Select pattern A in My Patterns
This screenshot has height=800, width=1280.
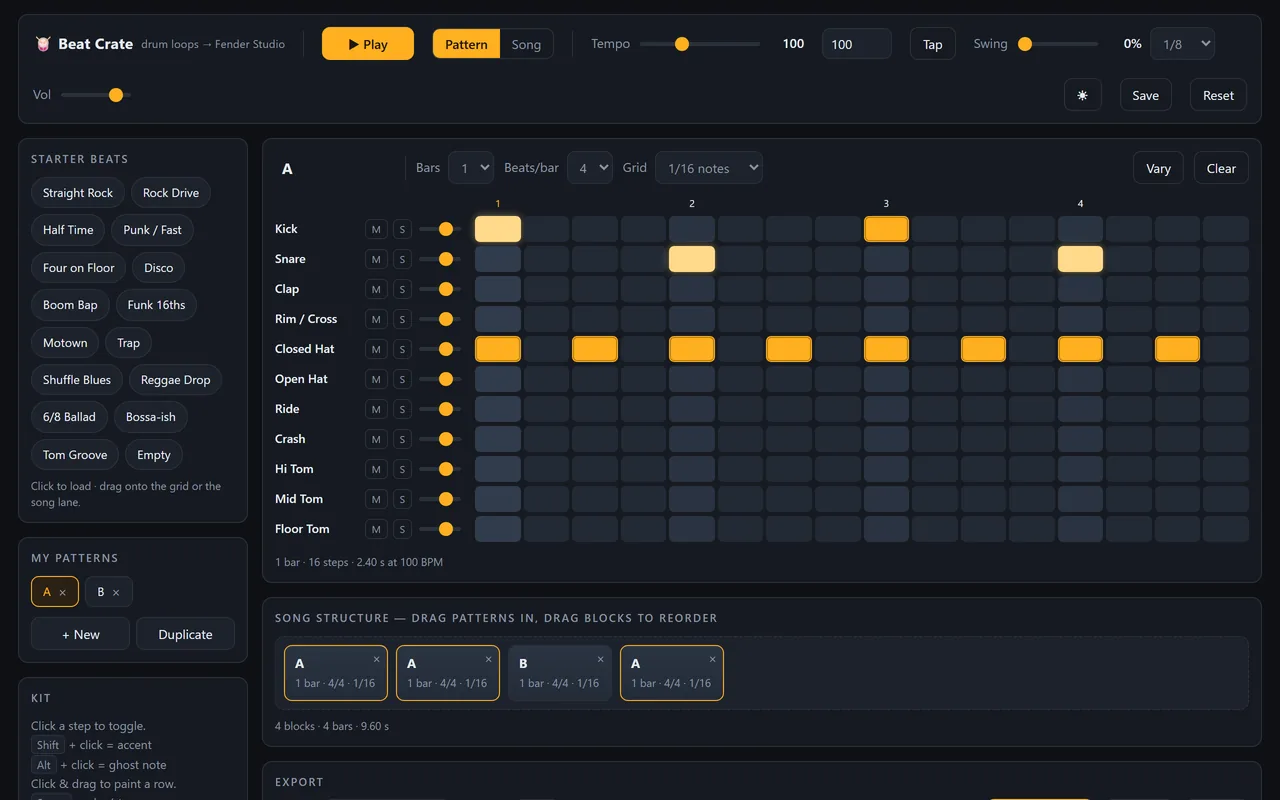pyautogui.click(x=46, y=592)
